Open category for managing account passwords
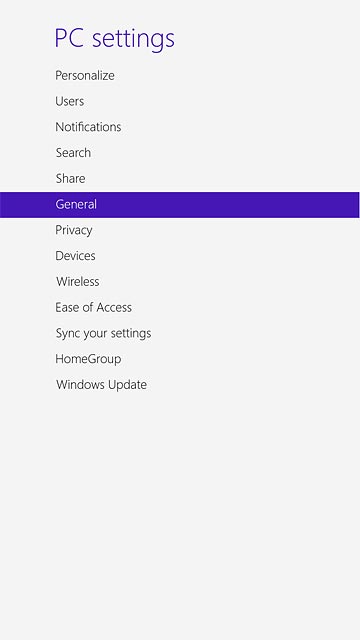Viewport: 360px width, 640px height. pyautogui.click(x=70, y=101)
